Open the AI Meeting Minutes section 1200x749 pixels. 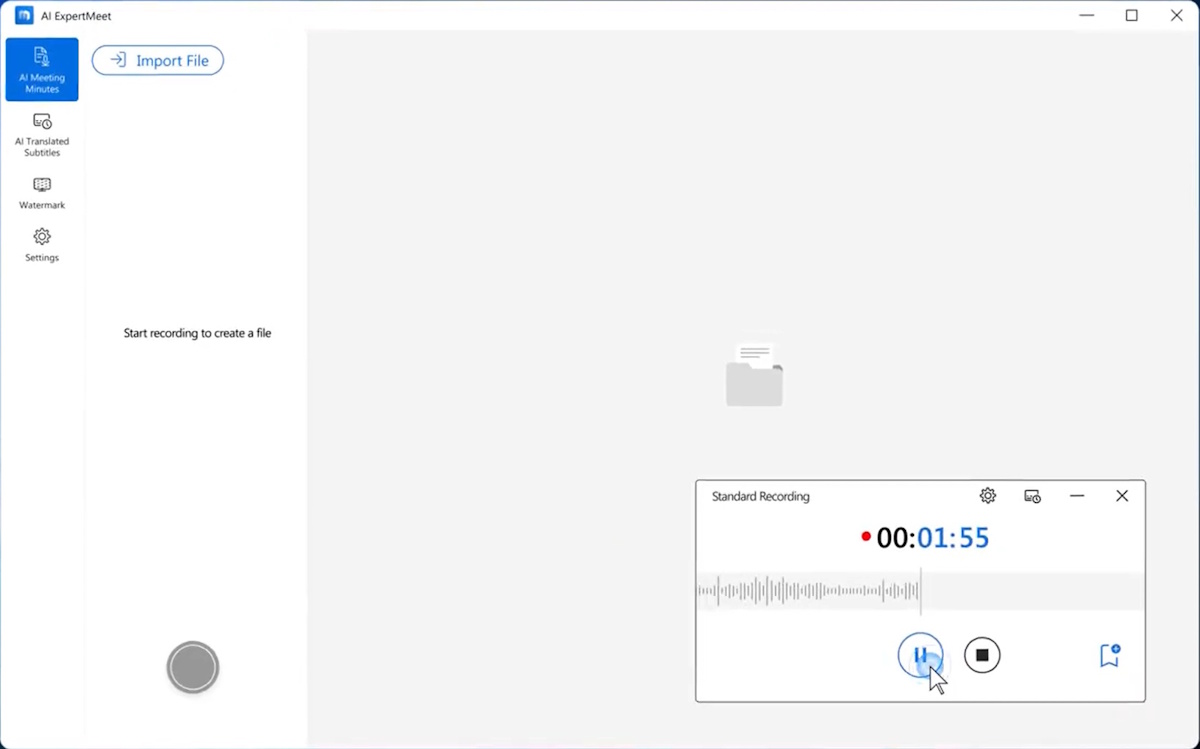tap(42, 70)
